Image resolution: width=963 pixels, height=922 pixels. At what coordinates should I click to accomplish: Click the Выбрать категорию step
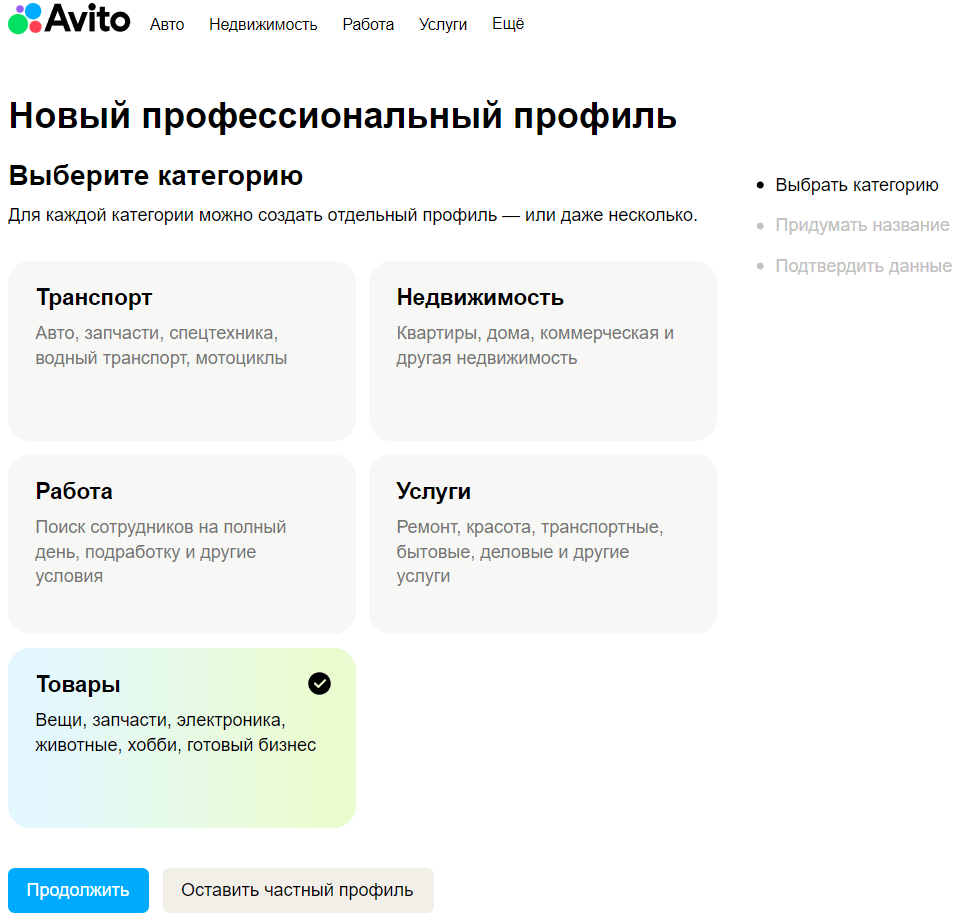pyautogui.click(x=857, y=185)
